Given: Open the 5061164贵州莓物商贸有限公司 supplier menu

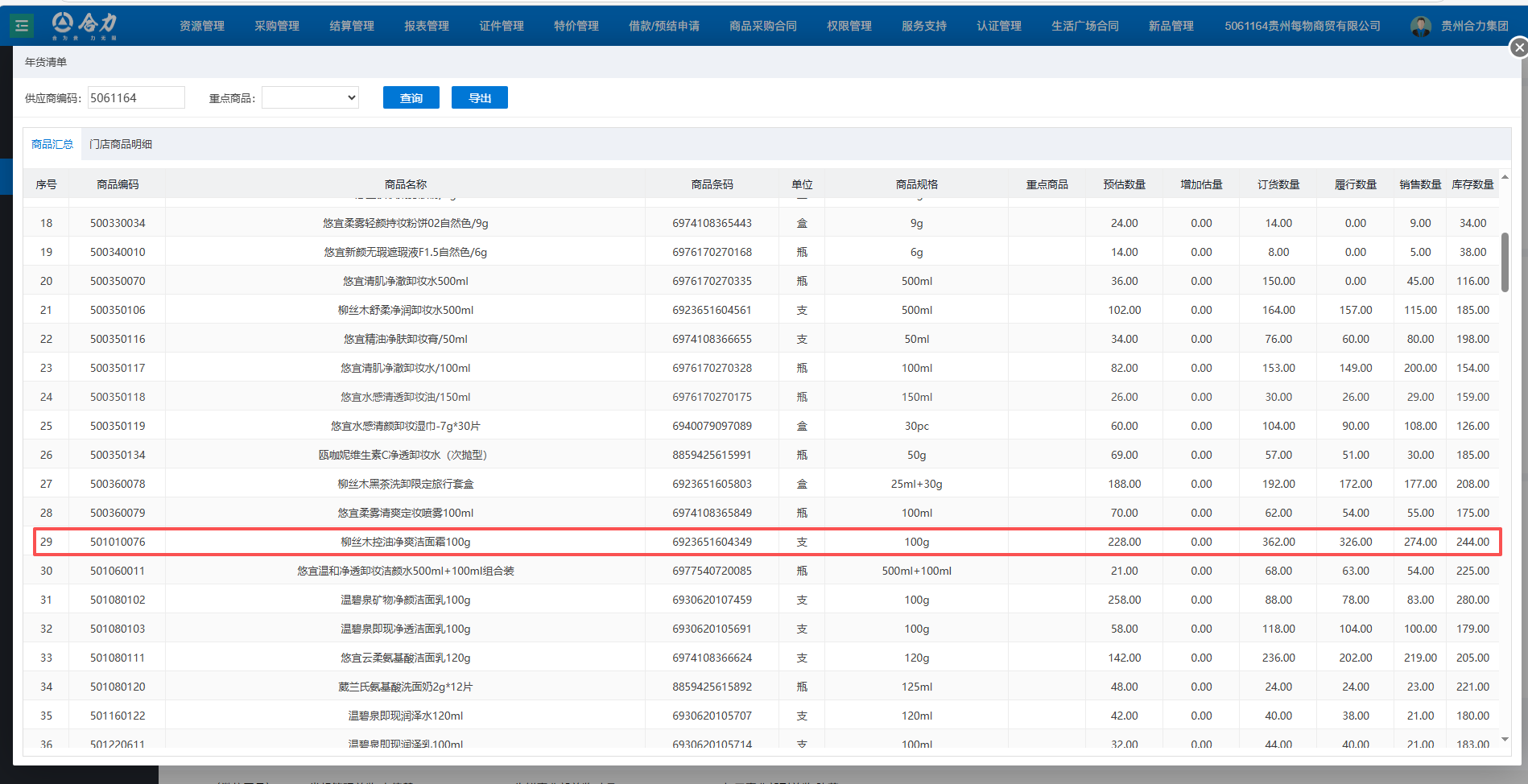Looking at the screenshot, I should 1302,26.
